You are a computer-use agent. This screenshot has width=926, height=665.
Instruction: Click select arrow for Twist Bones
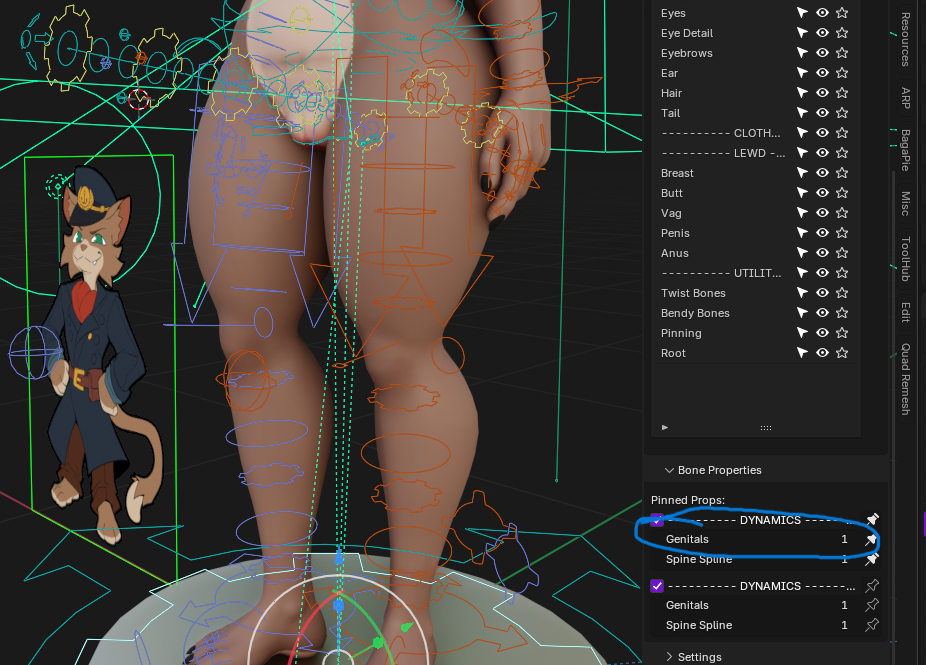[x=802, y=293]
